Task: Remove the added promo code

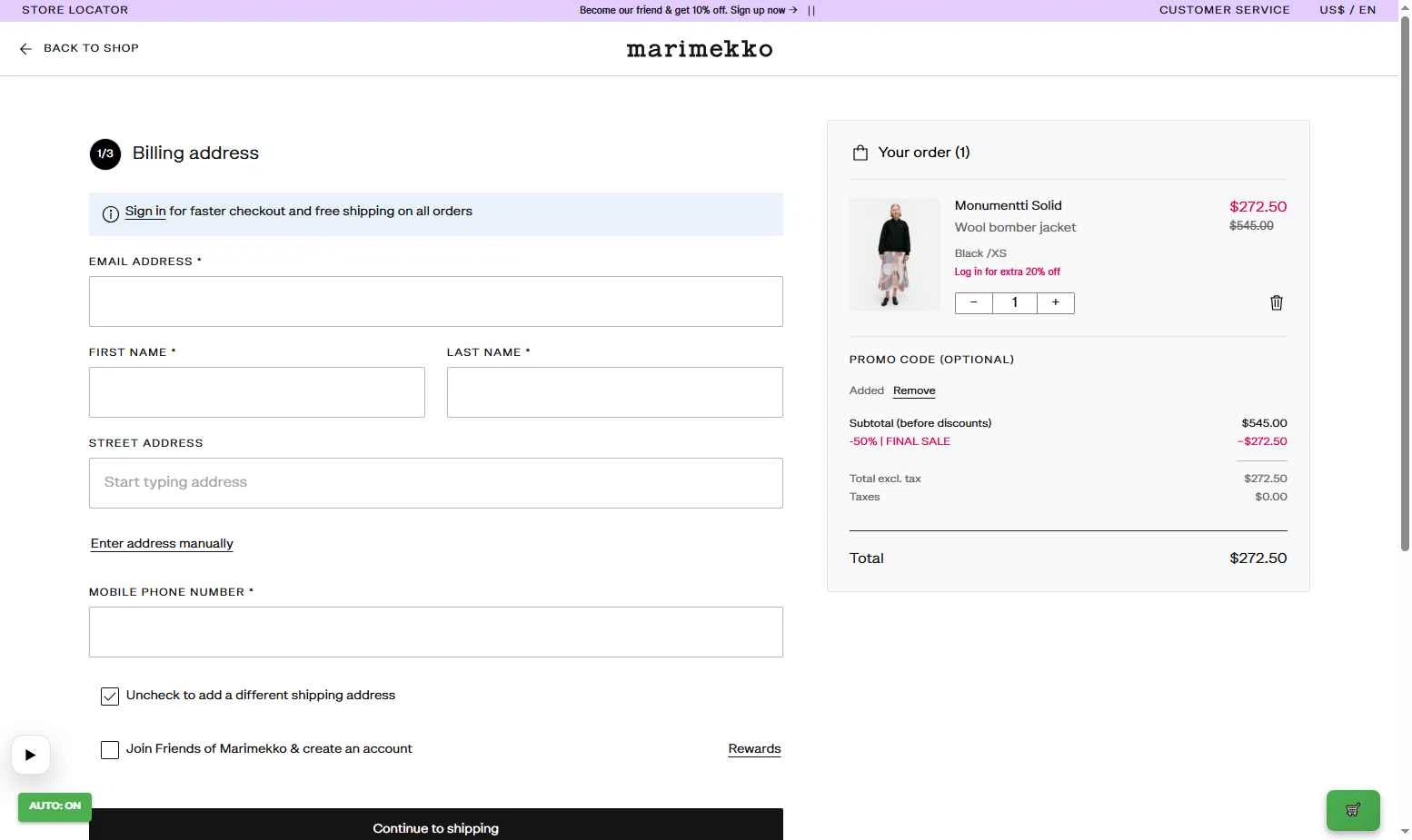Action: coord(914,390)
